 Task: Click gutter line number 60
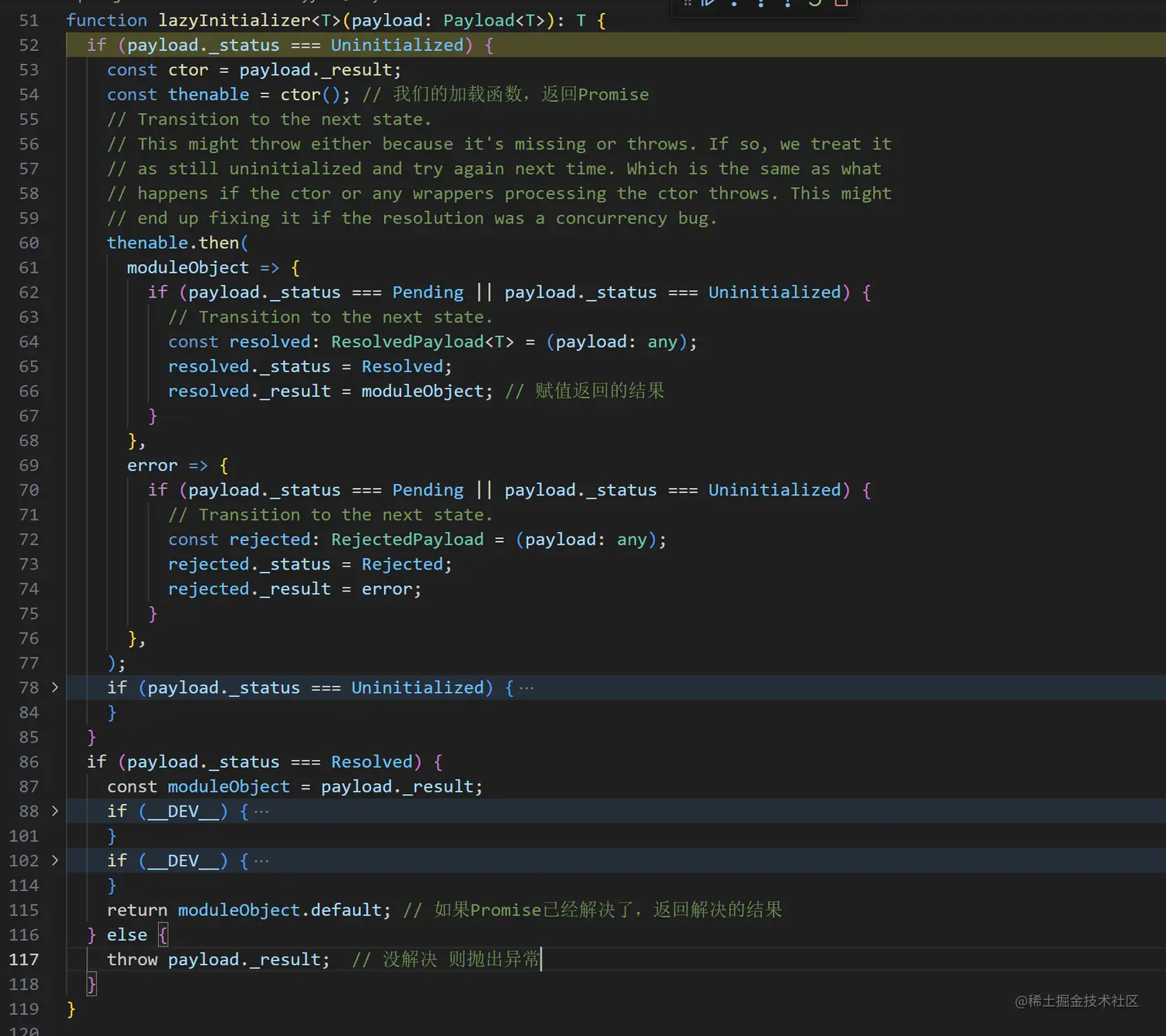(x=29, y=243)
